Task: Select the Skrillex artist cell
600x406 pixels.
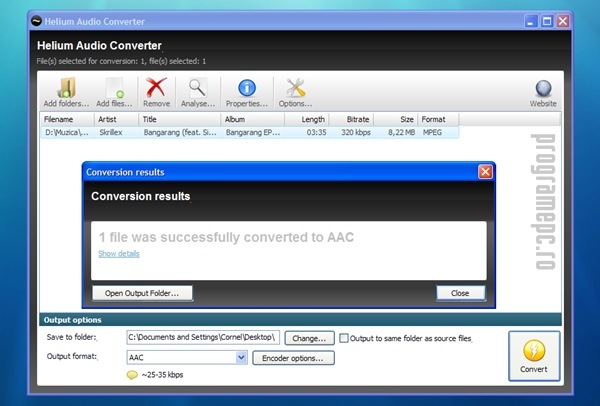Action: point(111,133)
